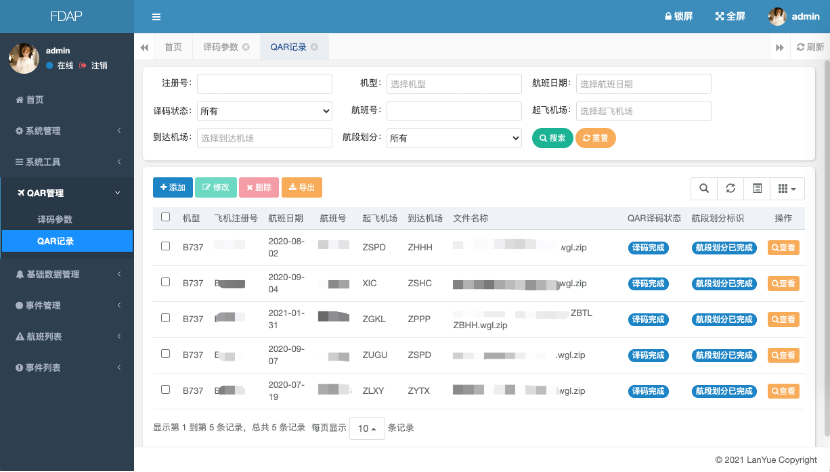Expand 系统管理 menu
The image size is (830, 472).
[67, 131]
